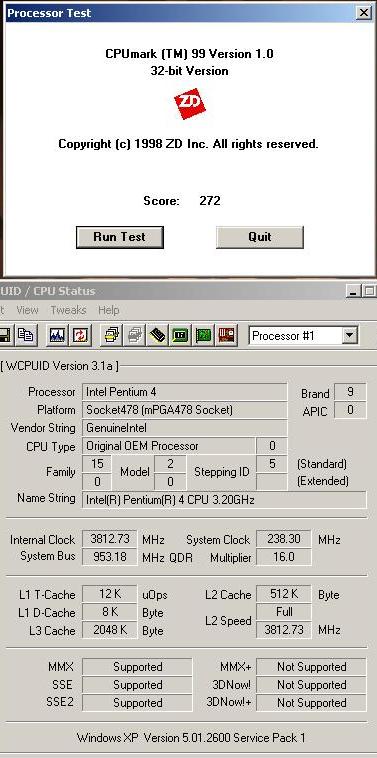
Task: Open the View menu
Action: [x=27, y=310]
